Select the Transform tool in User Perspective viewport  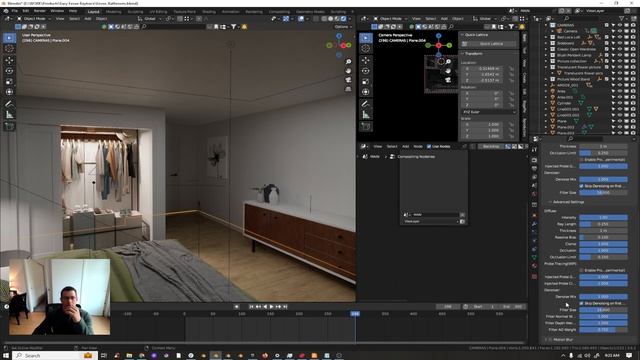click(9, 92)
